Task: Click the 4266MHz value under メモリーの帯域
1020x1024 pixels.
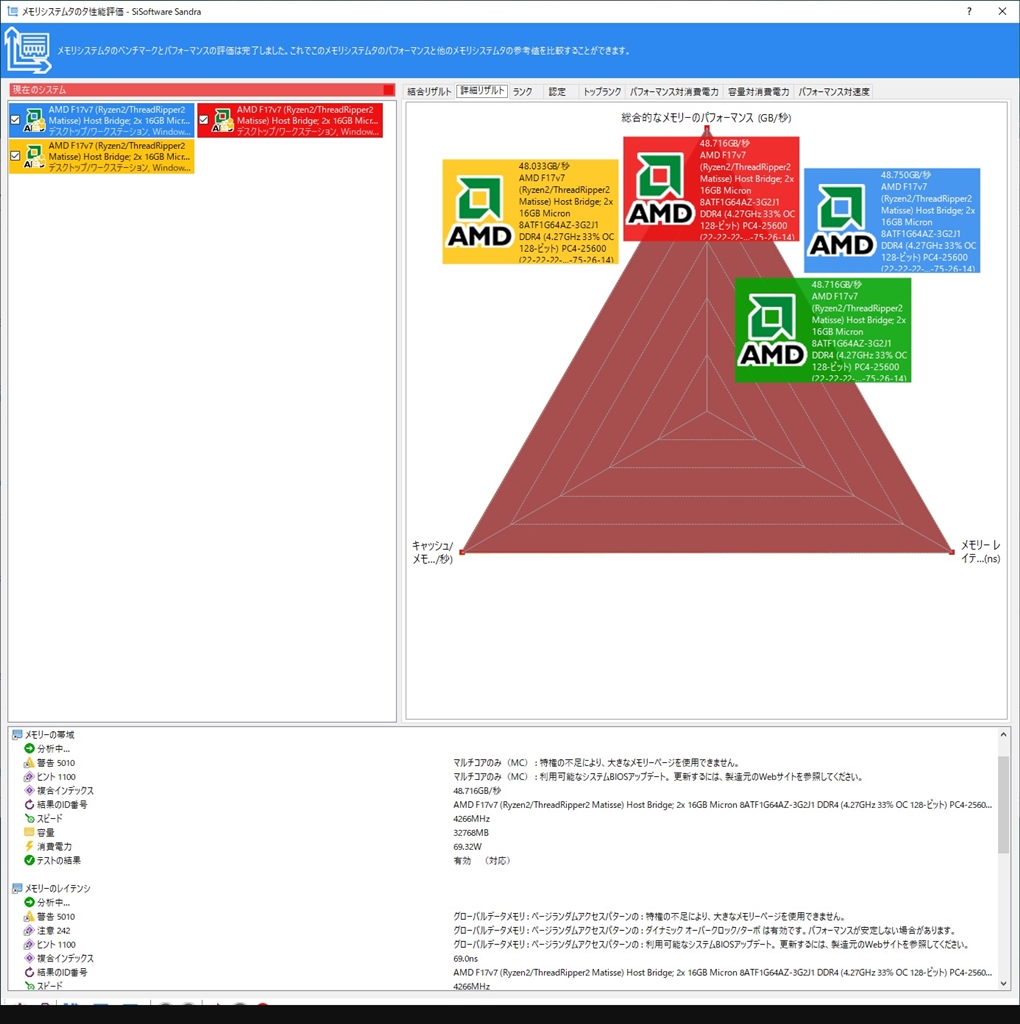Action: tap(471, 819)
